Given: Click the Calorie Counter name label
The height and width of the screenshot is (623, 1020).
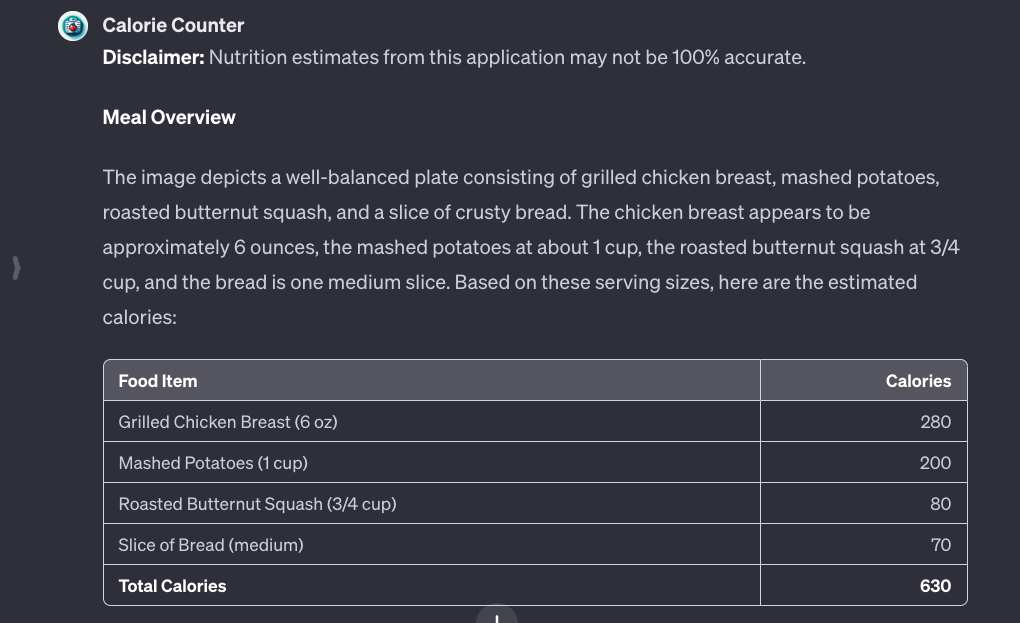Looking at the screenshot, I should click(x=173, y=25).
